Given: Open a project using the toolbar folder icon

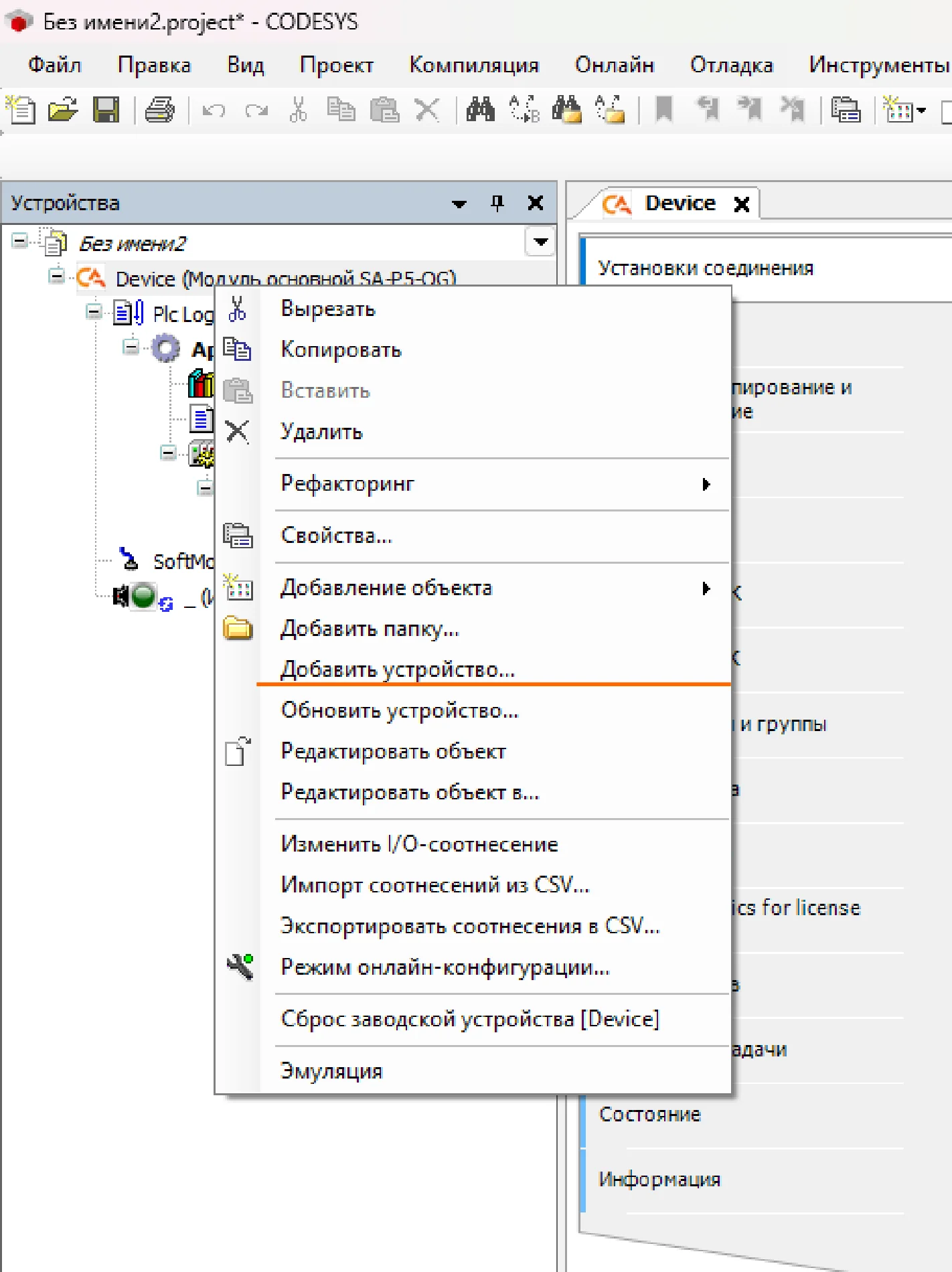Looking at the screenshot, I should click(64, 109).
